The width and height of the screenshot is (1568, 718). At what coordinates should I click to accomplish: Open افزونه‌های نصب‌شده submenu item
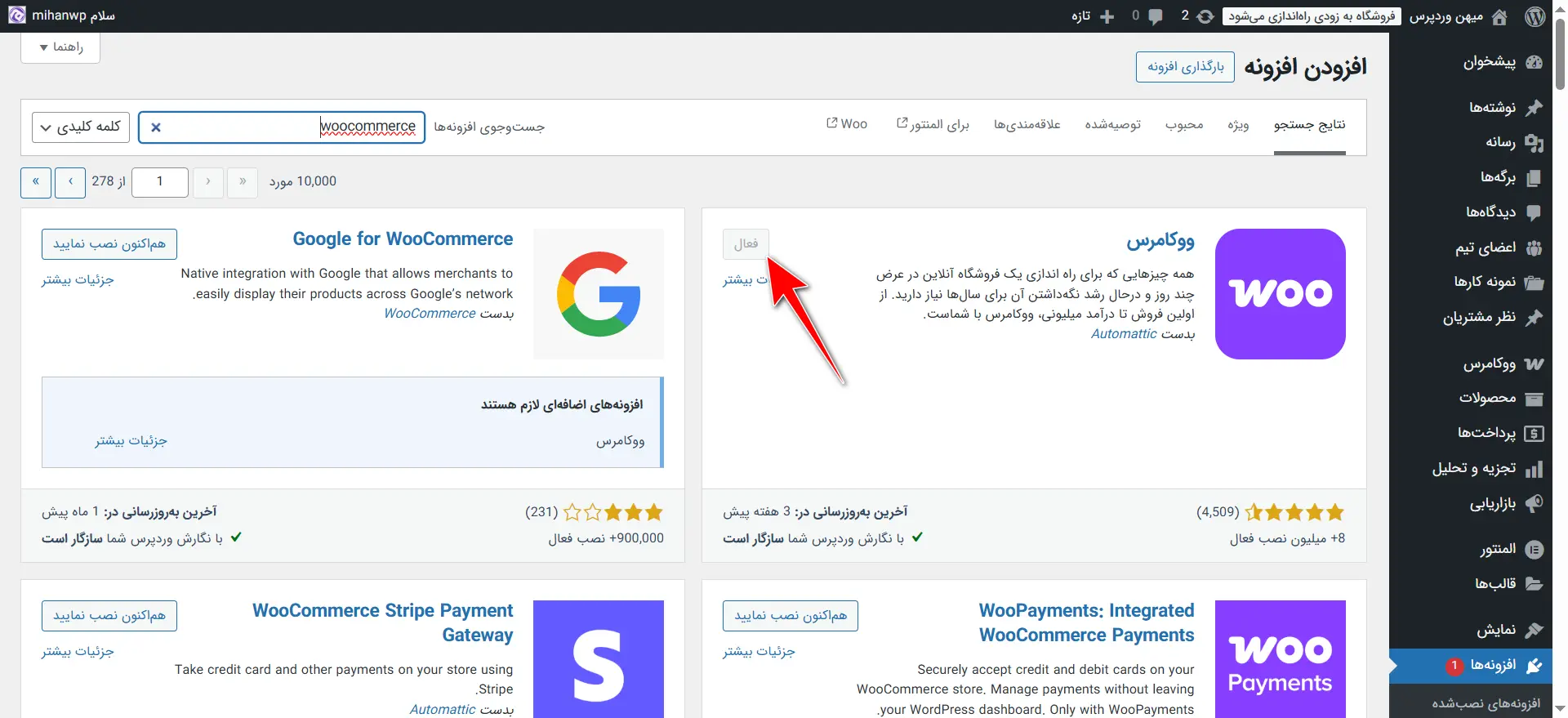click(x=1486, y=703)
